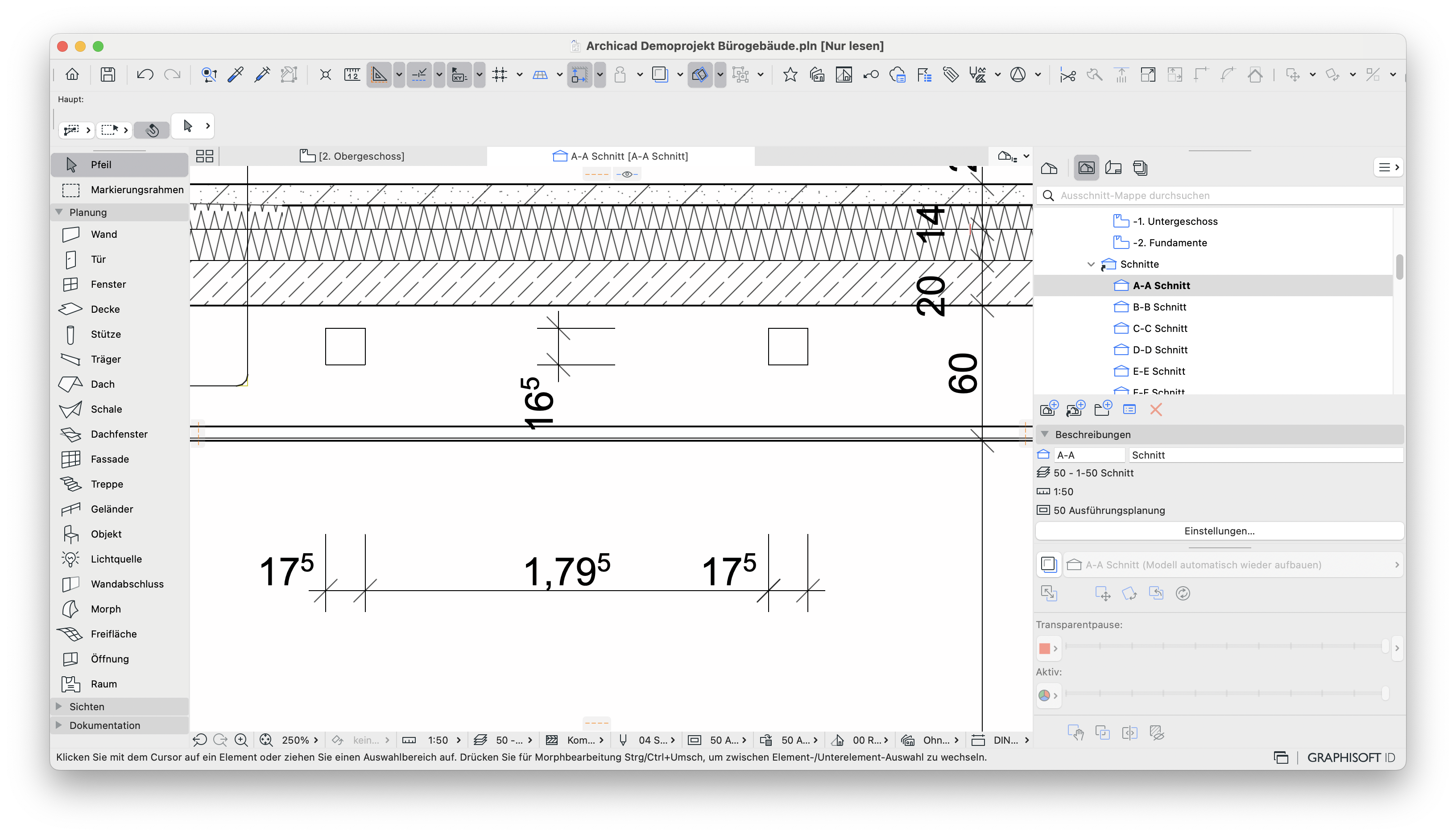1456x836 pixels.
Task: Click the Transparentpause red color swatch
Action: [x=1044, y=648]
